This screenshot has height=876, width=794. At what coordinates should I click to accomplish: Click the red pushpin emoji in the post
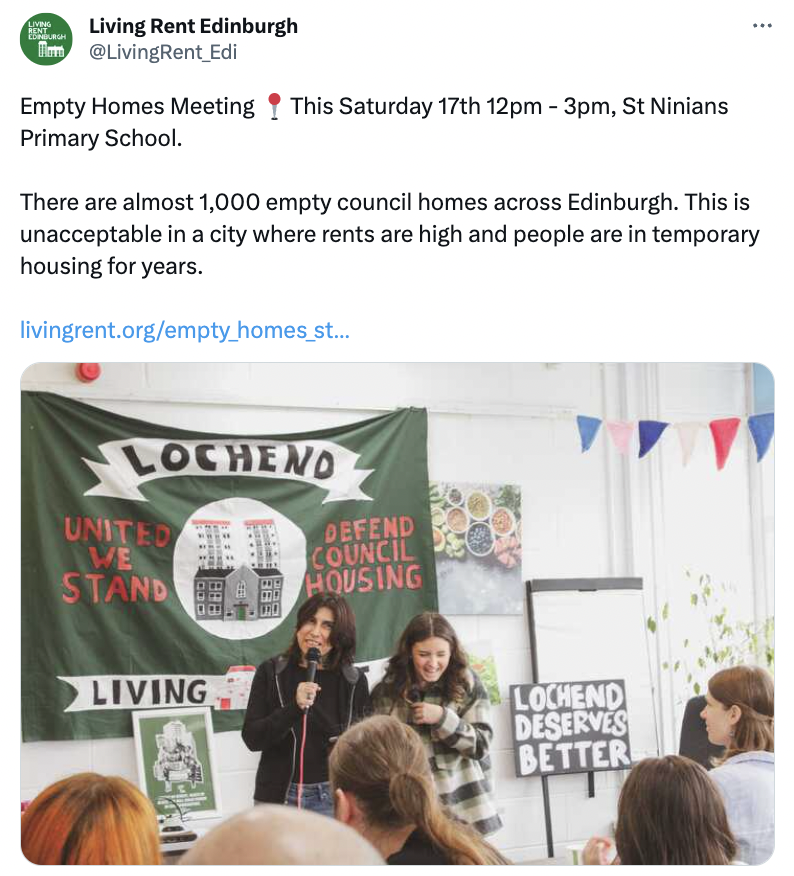273,106
